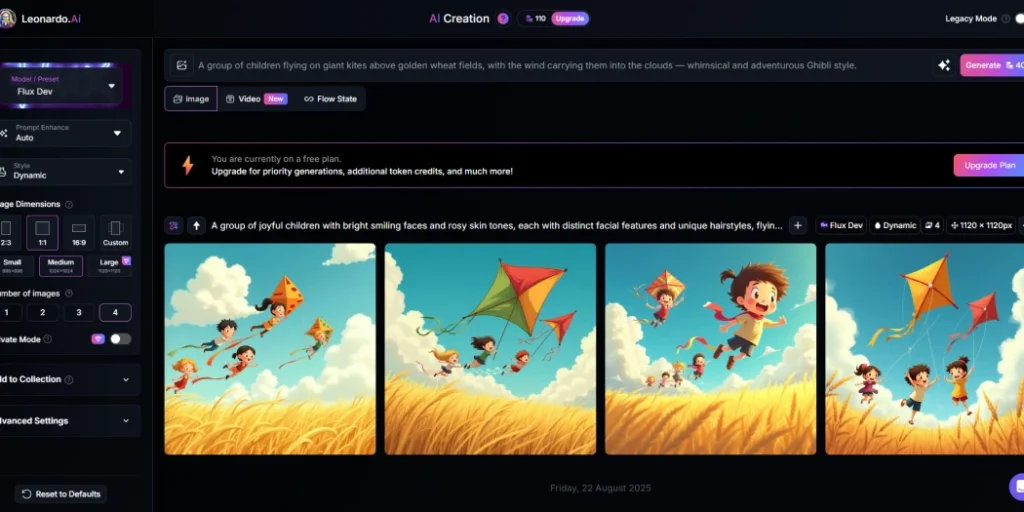Viewport: 1024px width, 512px height.
Task: Switch to the Flow State tab
Action: (x=330, y=99)
